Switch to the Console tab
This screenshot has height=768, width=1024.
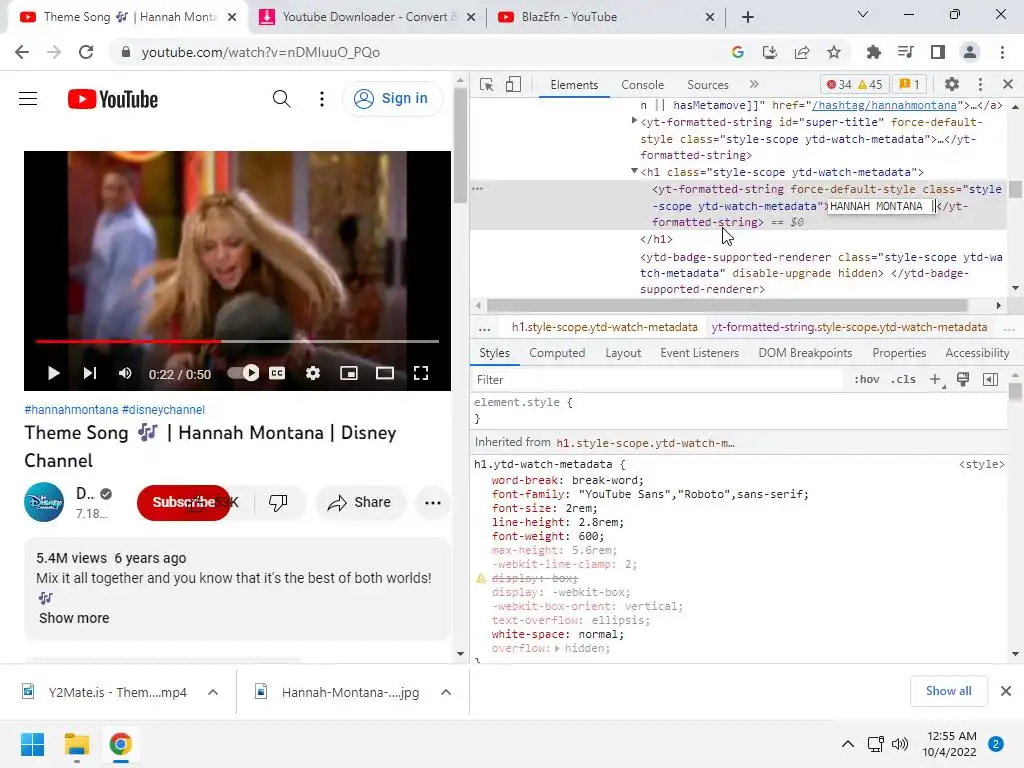(x=642, y=85)
